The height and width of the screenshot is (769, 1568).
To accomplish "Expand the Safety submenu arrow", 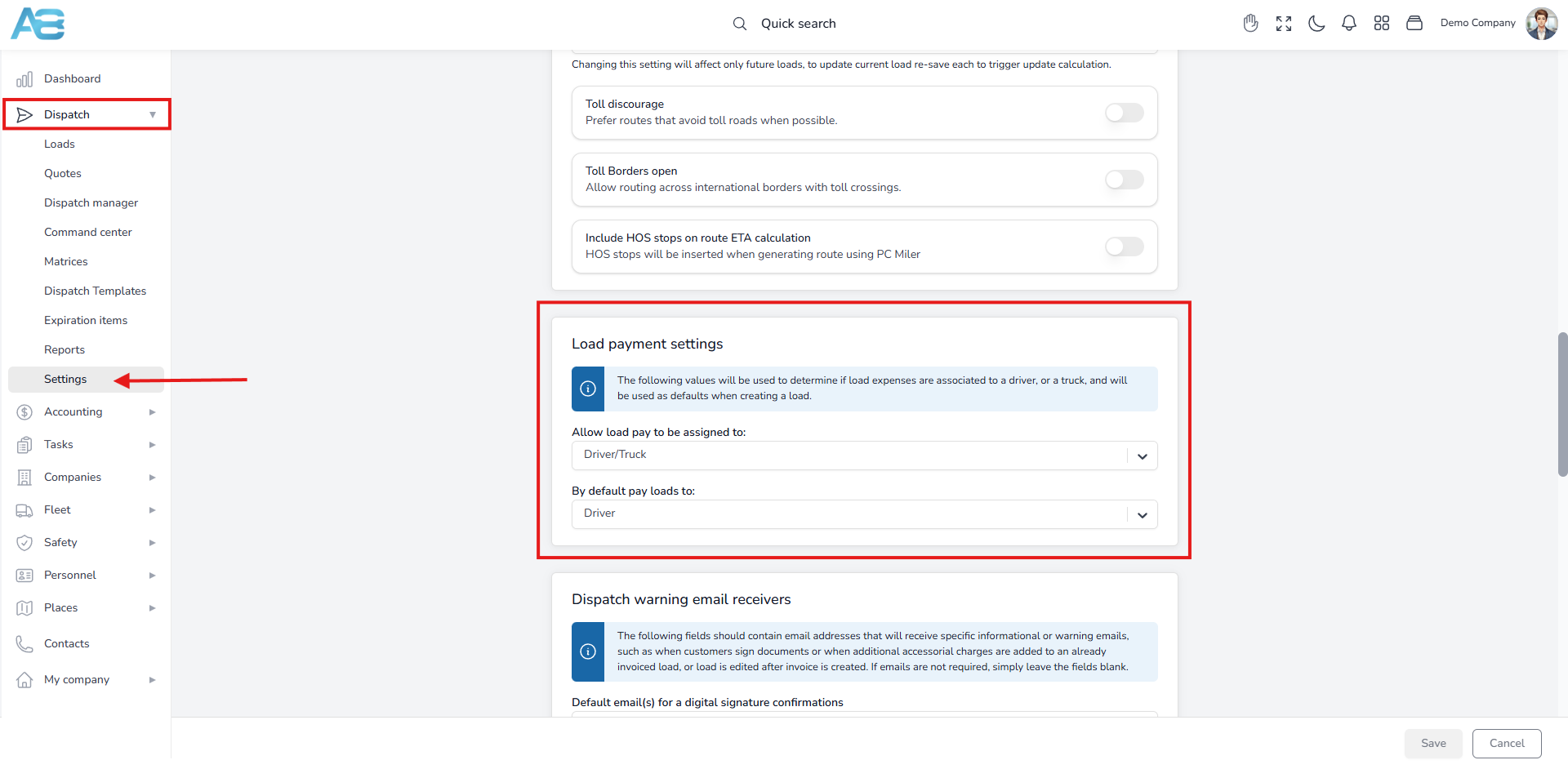I will (152, 543).
